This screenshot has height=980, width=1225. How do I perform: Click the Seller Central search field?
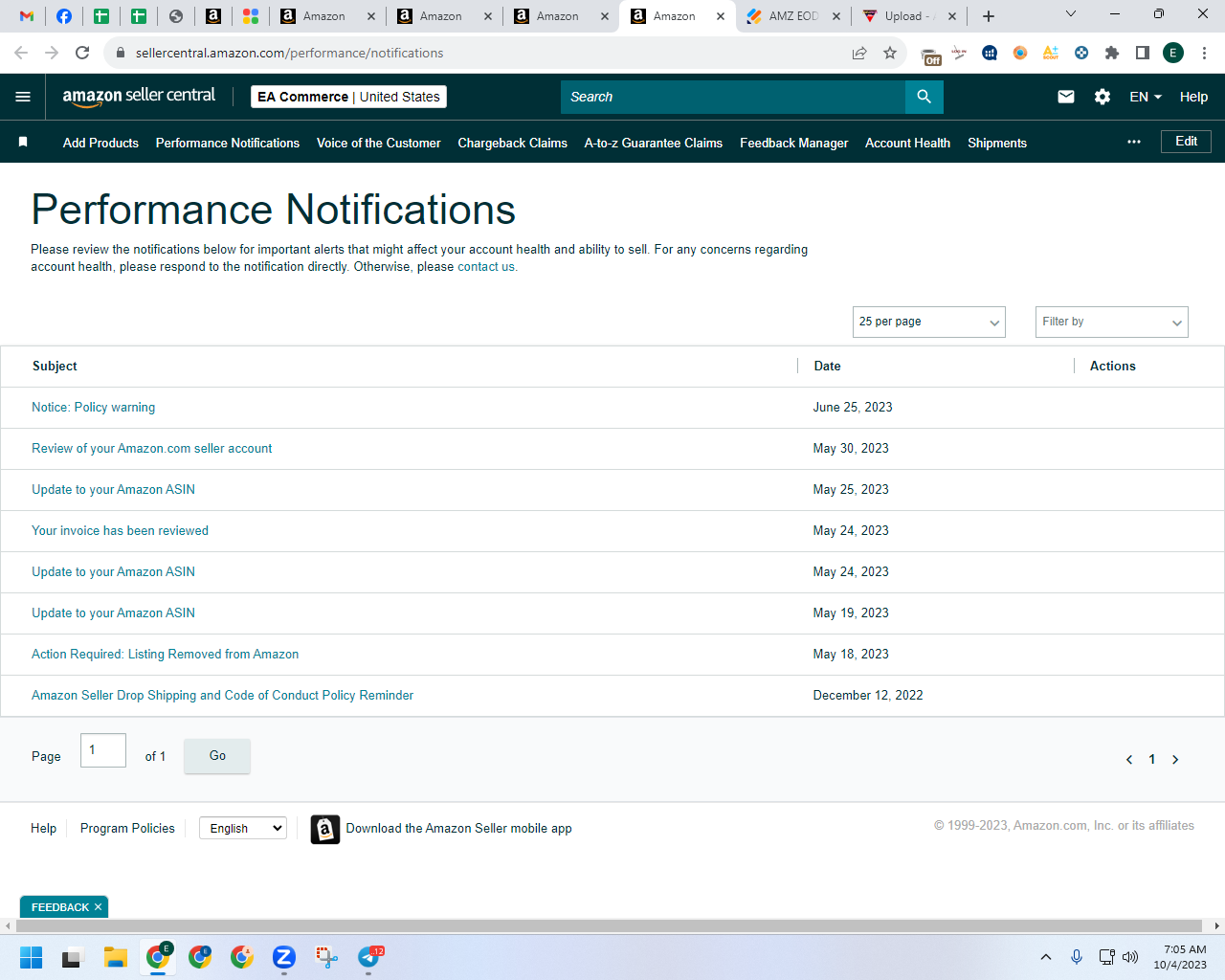coord(733,97)
